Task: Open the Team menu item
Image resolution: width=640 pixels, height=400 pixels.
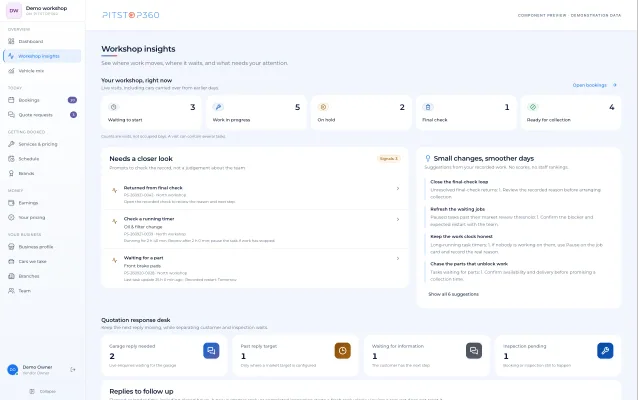Action: [42, 291]
